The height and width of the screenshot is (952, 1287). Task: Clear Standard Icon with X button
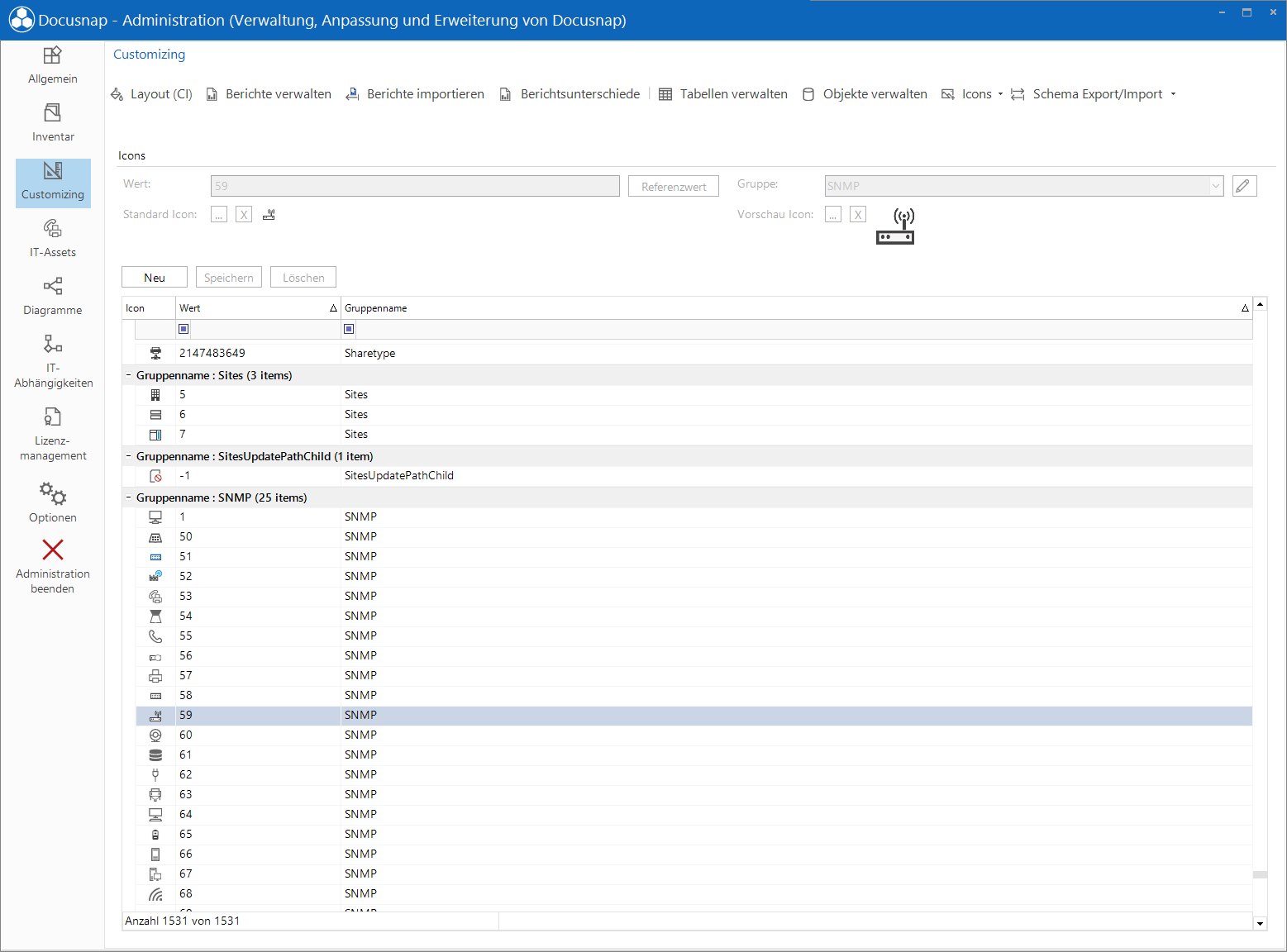coord(244,215)
